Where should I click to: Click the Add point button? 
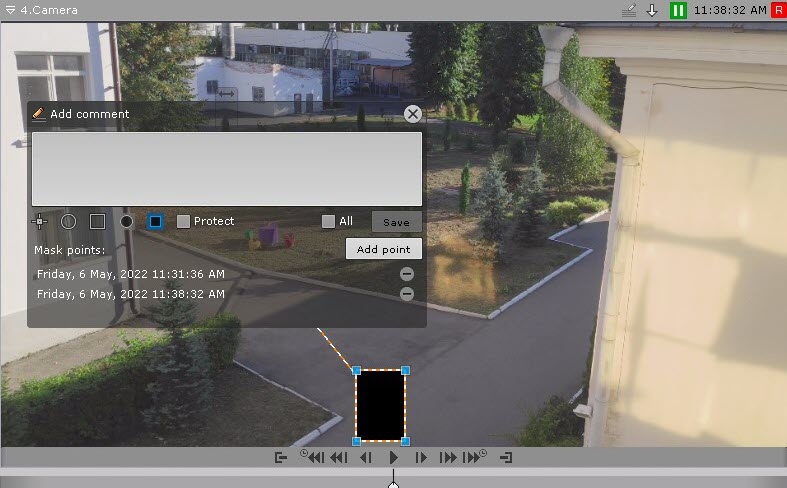(383, 249)
